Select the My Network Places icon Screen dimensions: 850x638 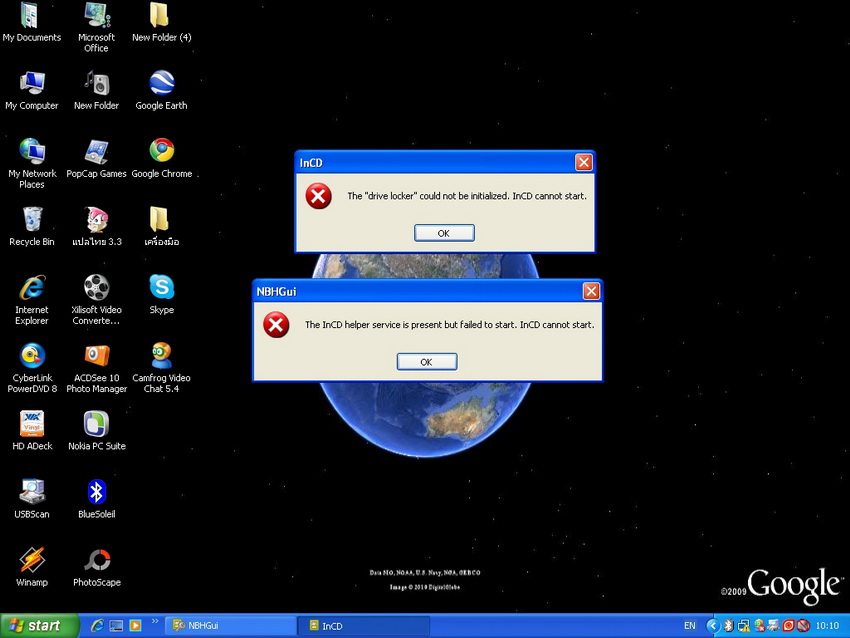point(31,163)
